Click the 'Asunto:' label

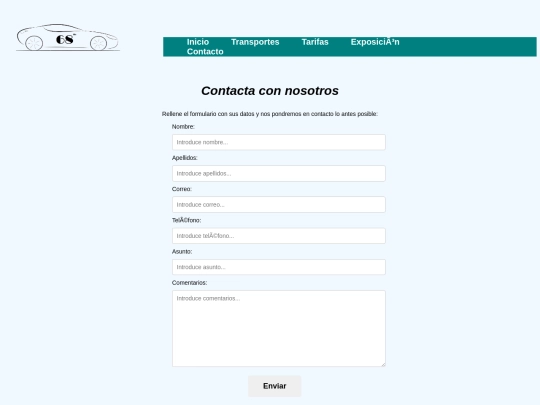[x=182, y=252]
